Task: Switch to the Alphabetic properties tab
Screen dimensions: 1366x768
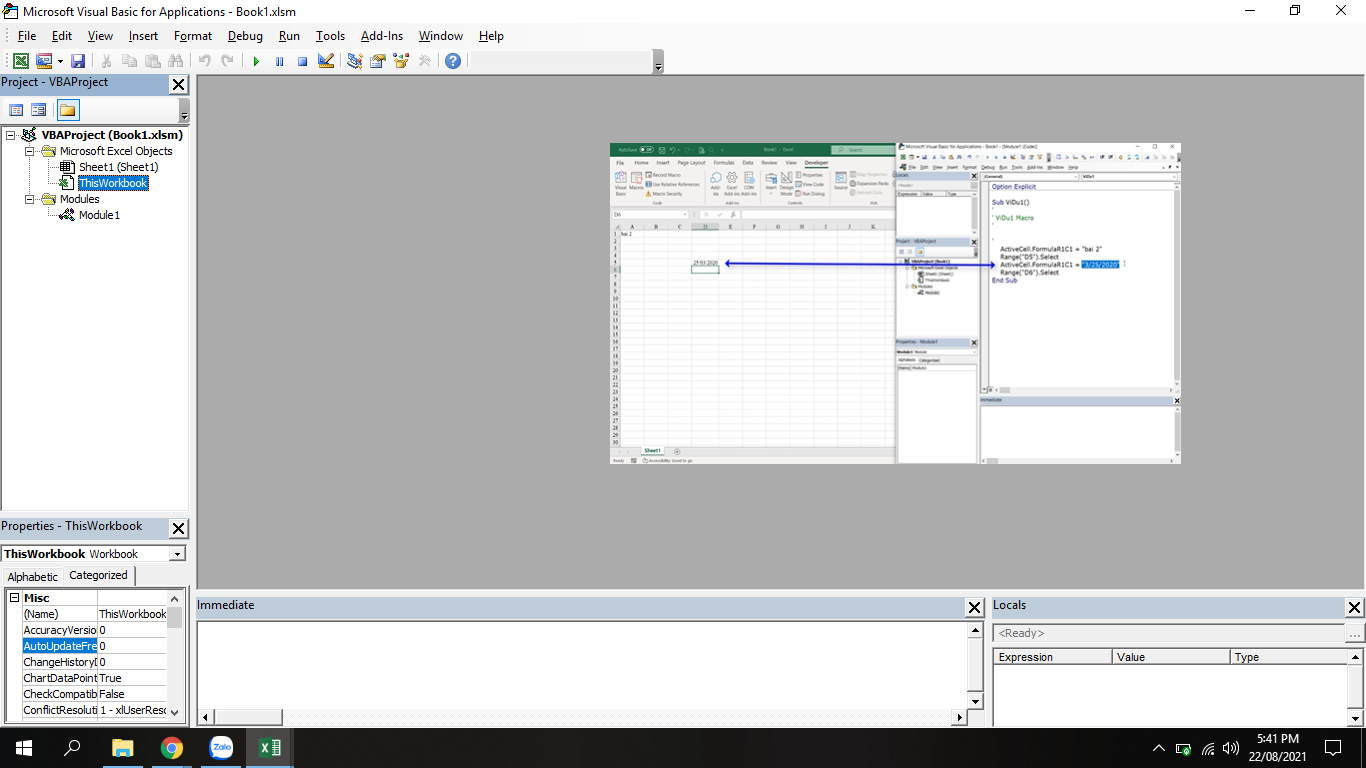Action: (33, 577)
